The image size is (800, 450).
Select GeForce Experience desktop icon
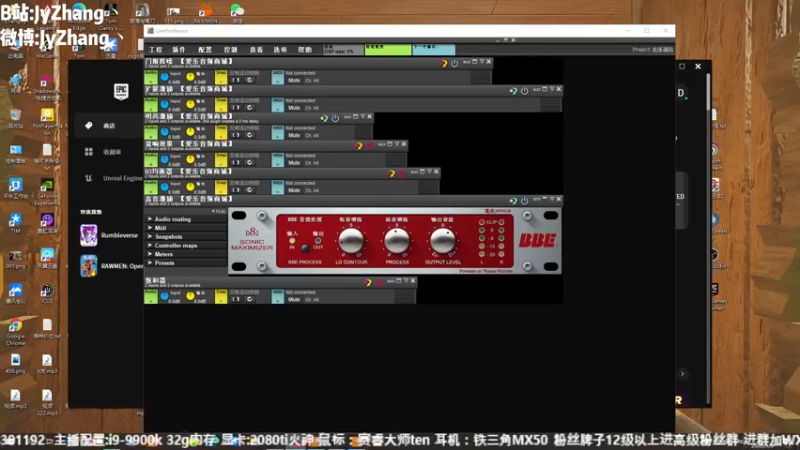coord(47,192)
